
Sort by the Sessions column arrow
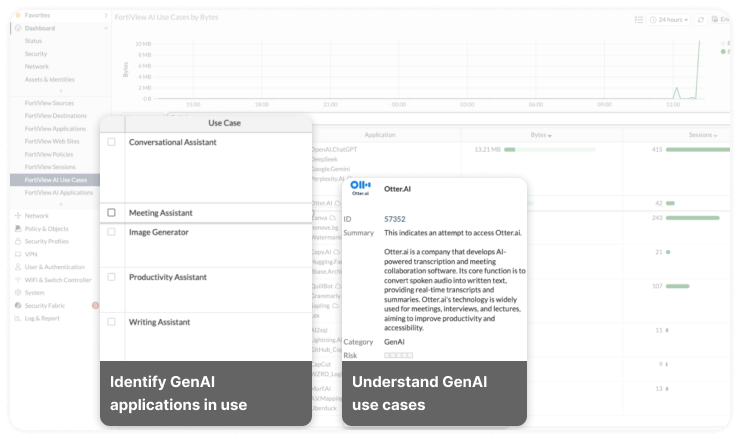(x=715, y=135)
